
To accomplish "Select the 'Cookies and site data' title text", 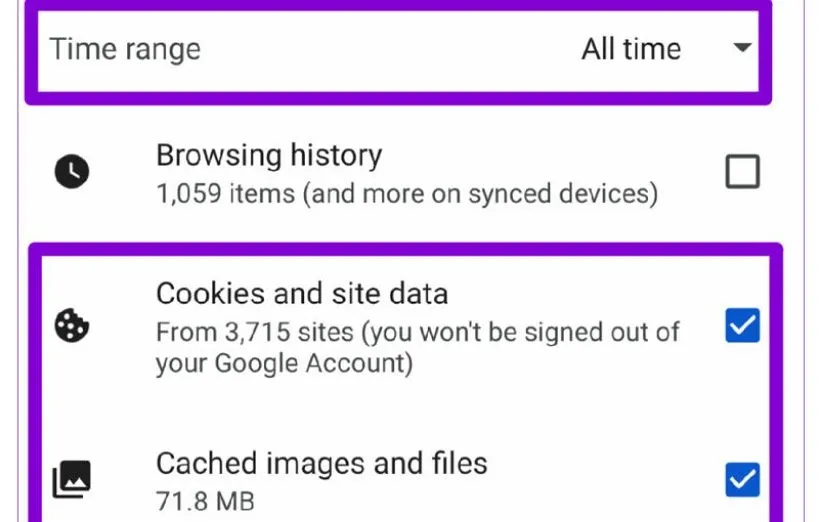I will click(x=302, y=293).
